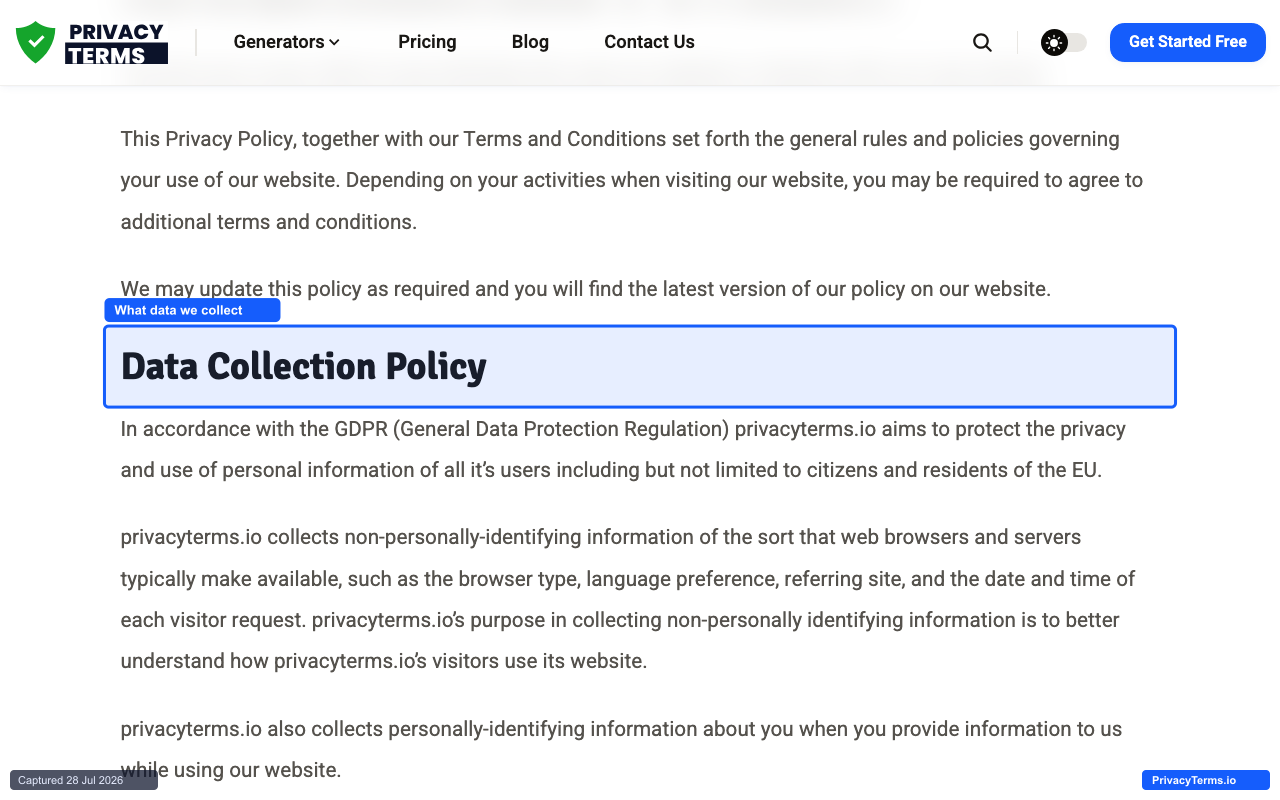Click the paragraph starting 'In accordance with the GDPR'
The image size is (1280, 800).
623,449
